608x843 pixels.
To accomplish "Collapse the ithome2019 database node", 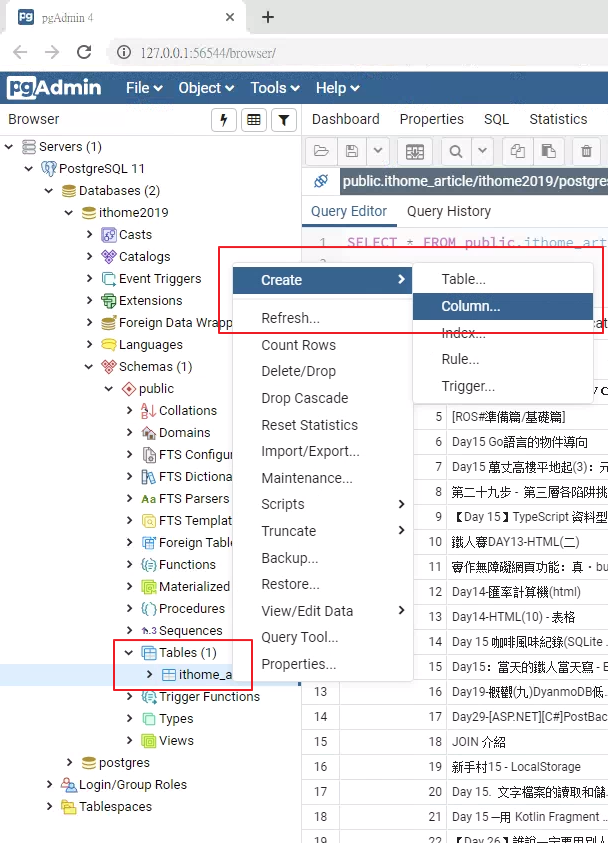I will (69, 213).
